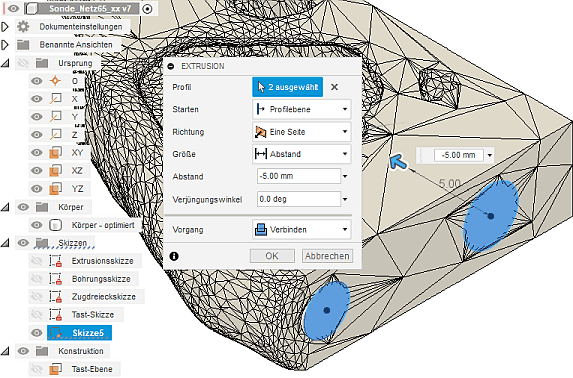
Task: Show the Bohrungsskizze sketch
Action: coord(37,279)
